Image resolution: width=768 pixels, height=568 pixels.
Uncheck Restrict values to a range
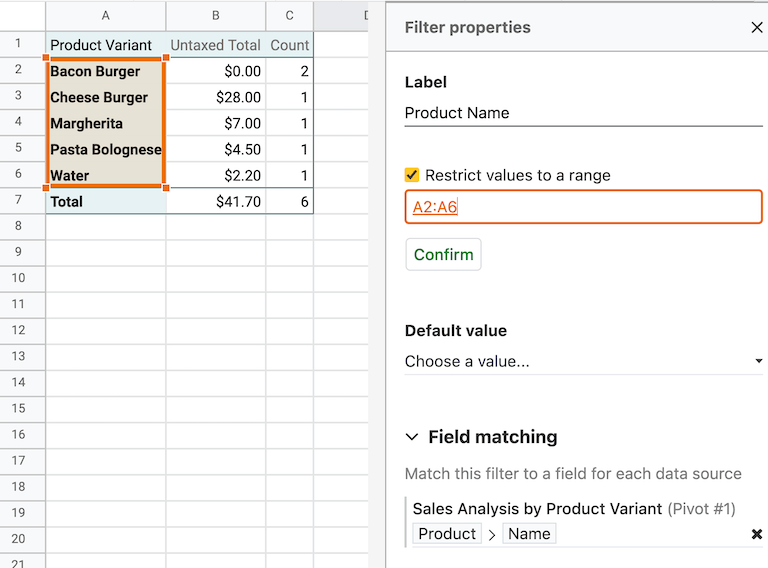point(412,175)
